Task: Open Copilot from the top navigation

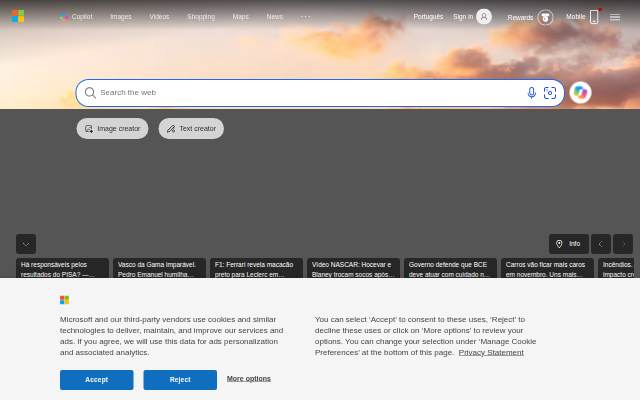Action: (76, 17)
